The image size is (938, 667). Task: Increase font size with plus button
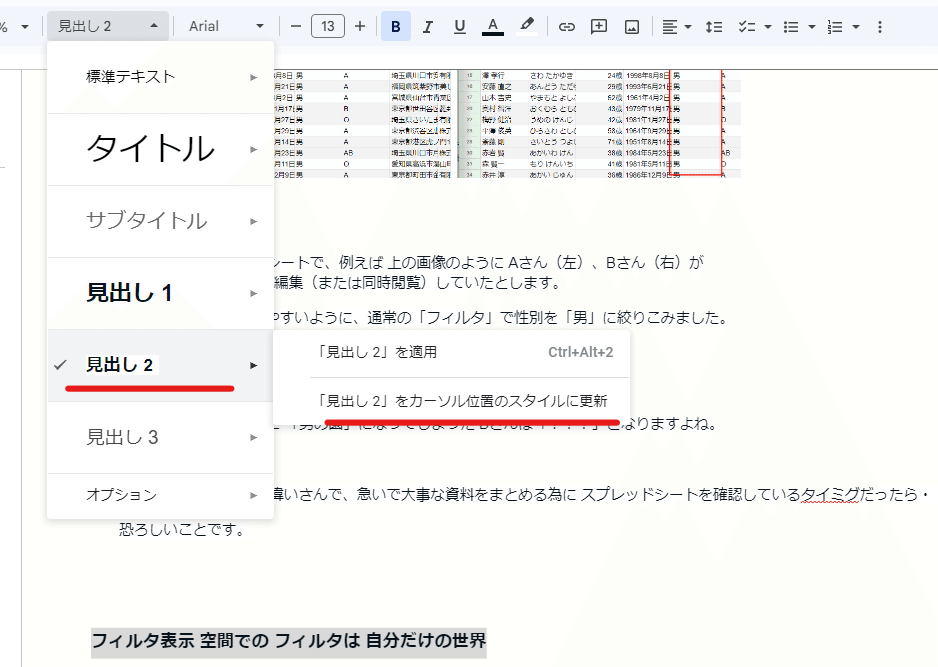click(360, 26)
